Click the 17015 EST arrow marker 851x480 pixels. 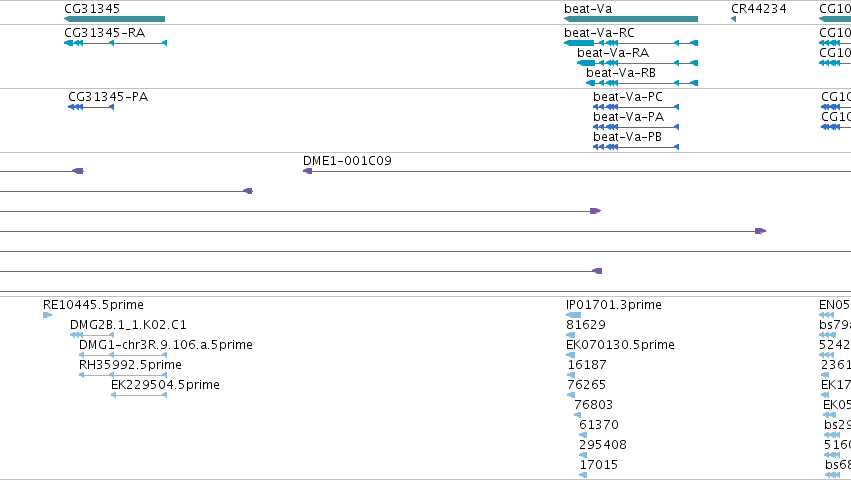[x=583, y=475]
